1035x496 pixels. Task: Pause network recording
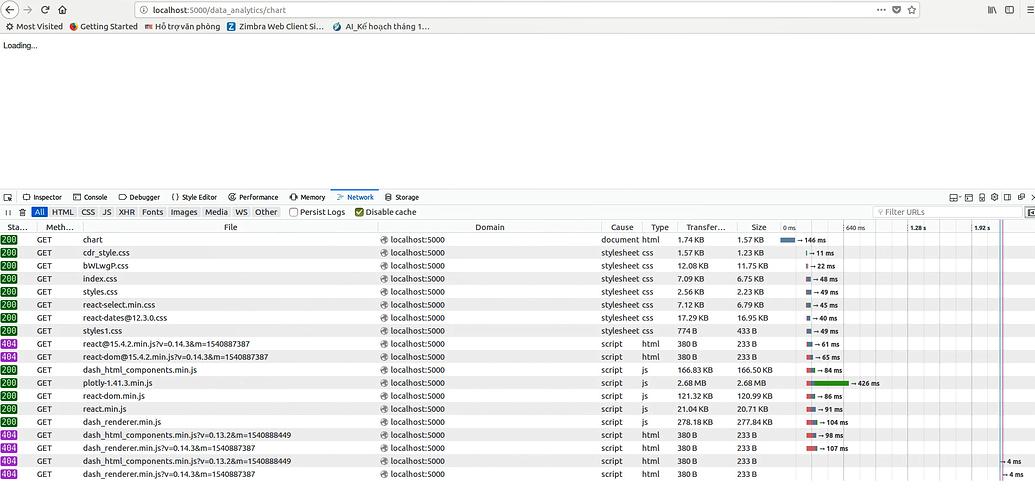[x=9, y=213]
